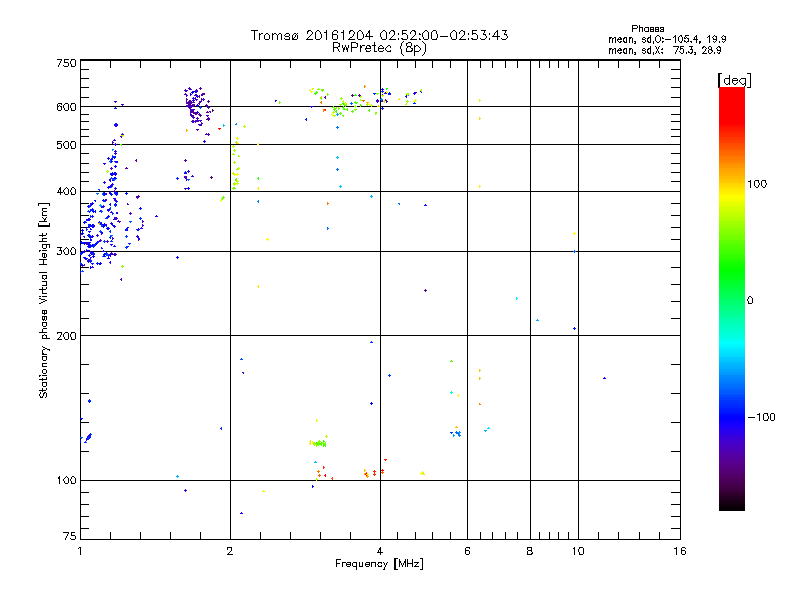800x600 pixels.
Task: Select the 'mean, sd,X: 75.3, 28.9' statistic line
Action: pyautogui.click(x=664, y=50)
